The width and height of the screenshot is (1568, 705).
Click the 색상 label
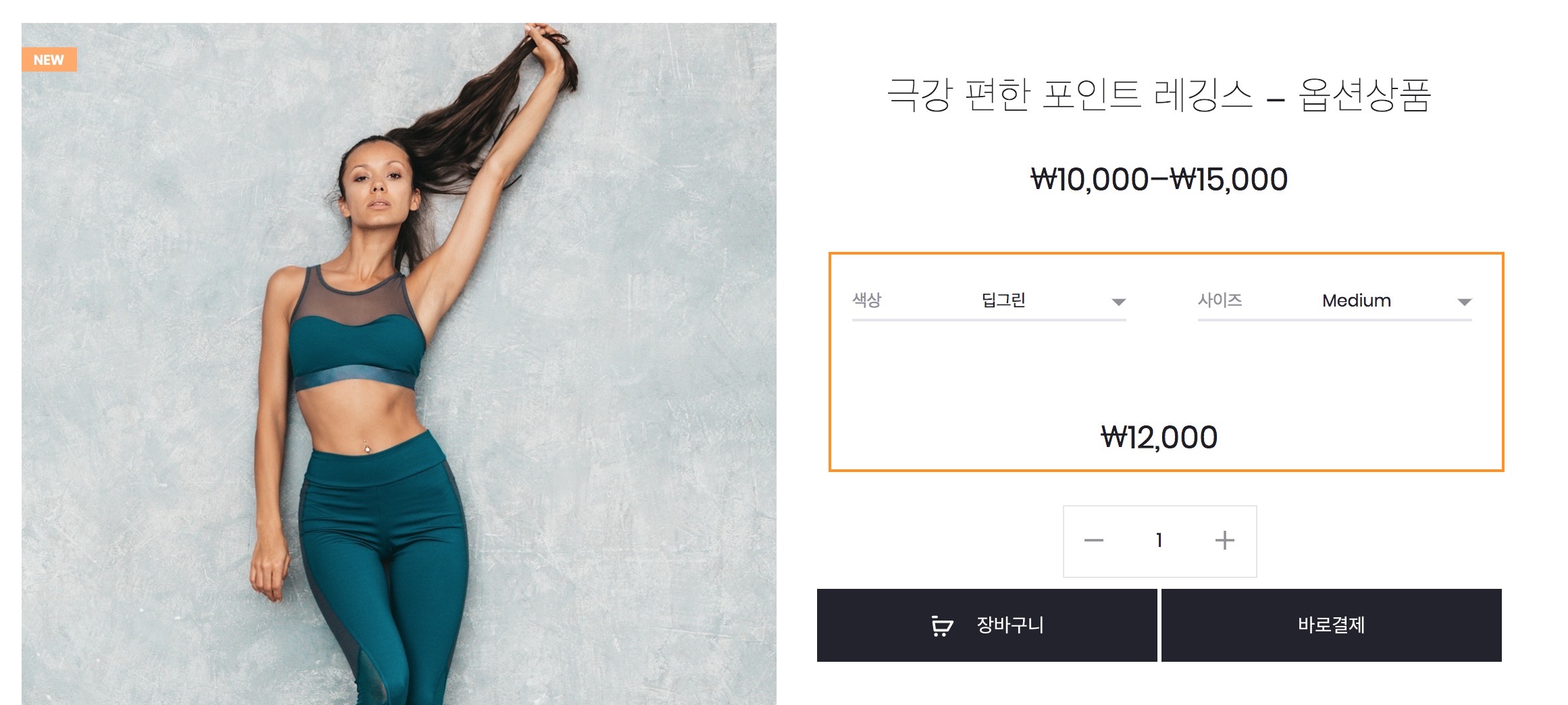point(866,300)
